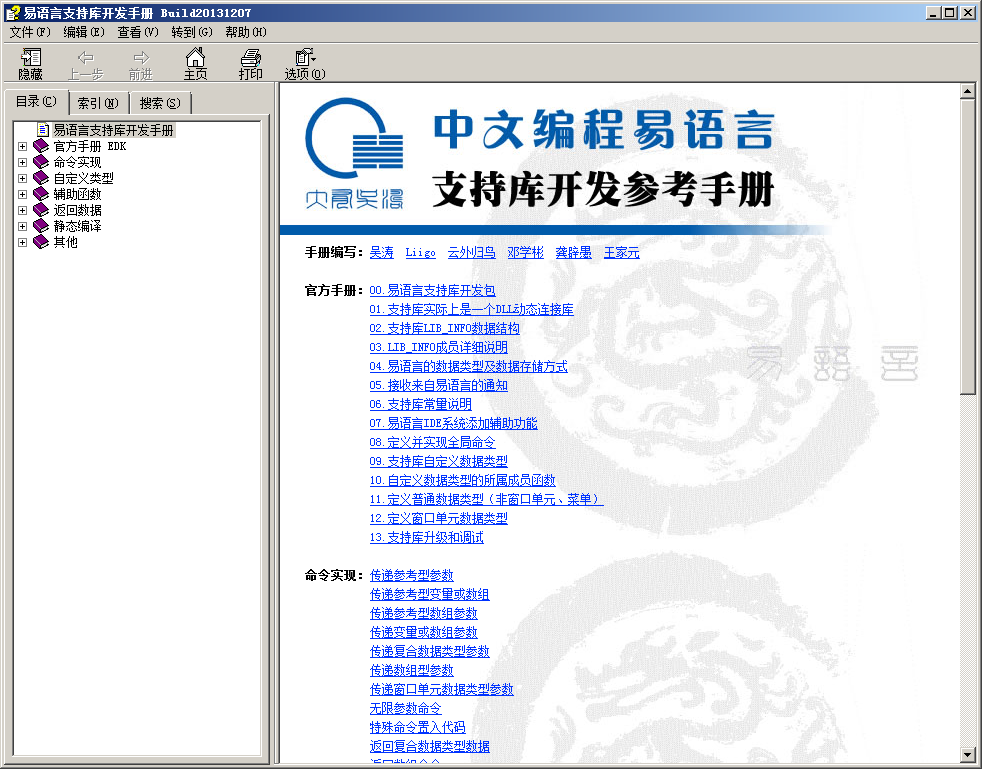Select 易语言支持库开发手册 root tree item

click(113, 130)
